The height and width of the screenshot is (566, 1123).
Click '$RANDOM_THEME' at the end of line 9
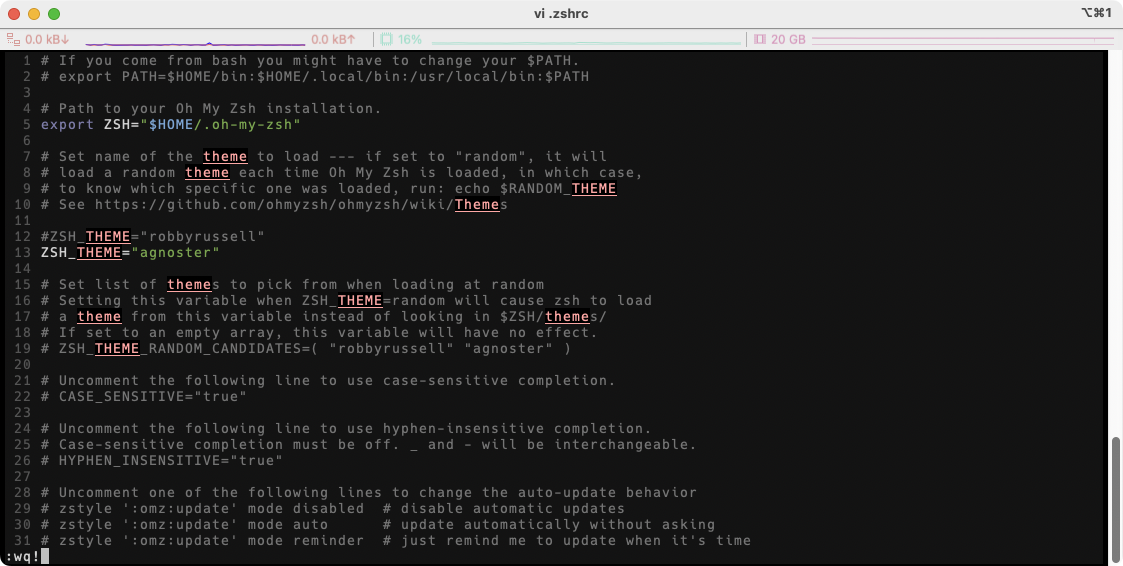558,188
